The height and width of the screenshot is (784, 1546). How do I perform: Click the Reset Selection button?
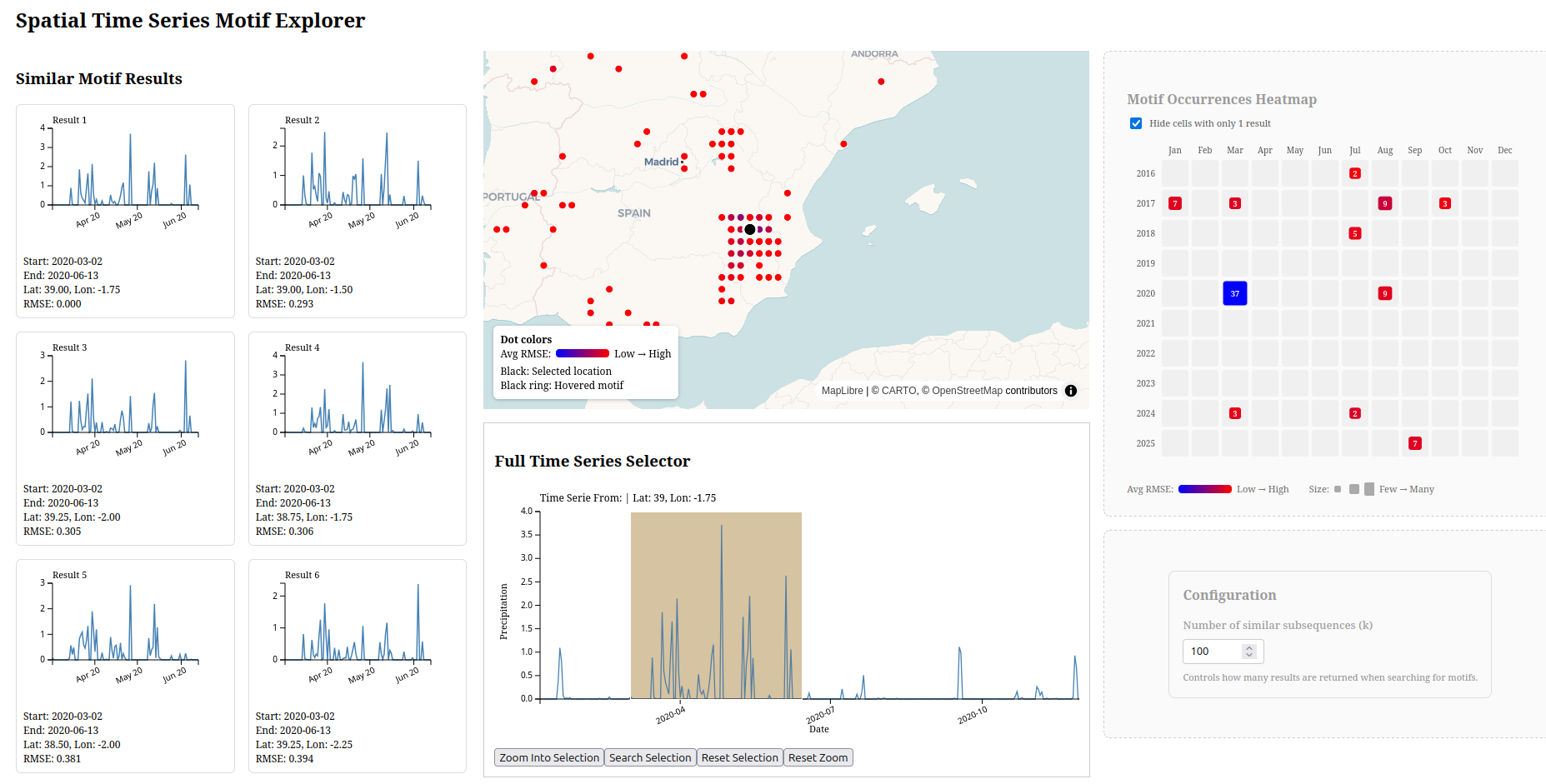(x=740, y=757)
